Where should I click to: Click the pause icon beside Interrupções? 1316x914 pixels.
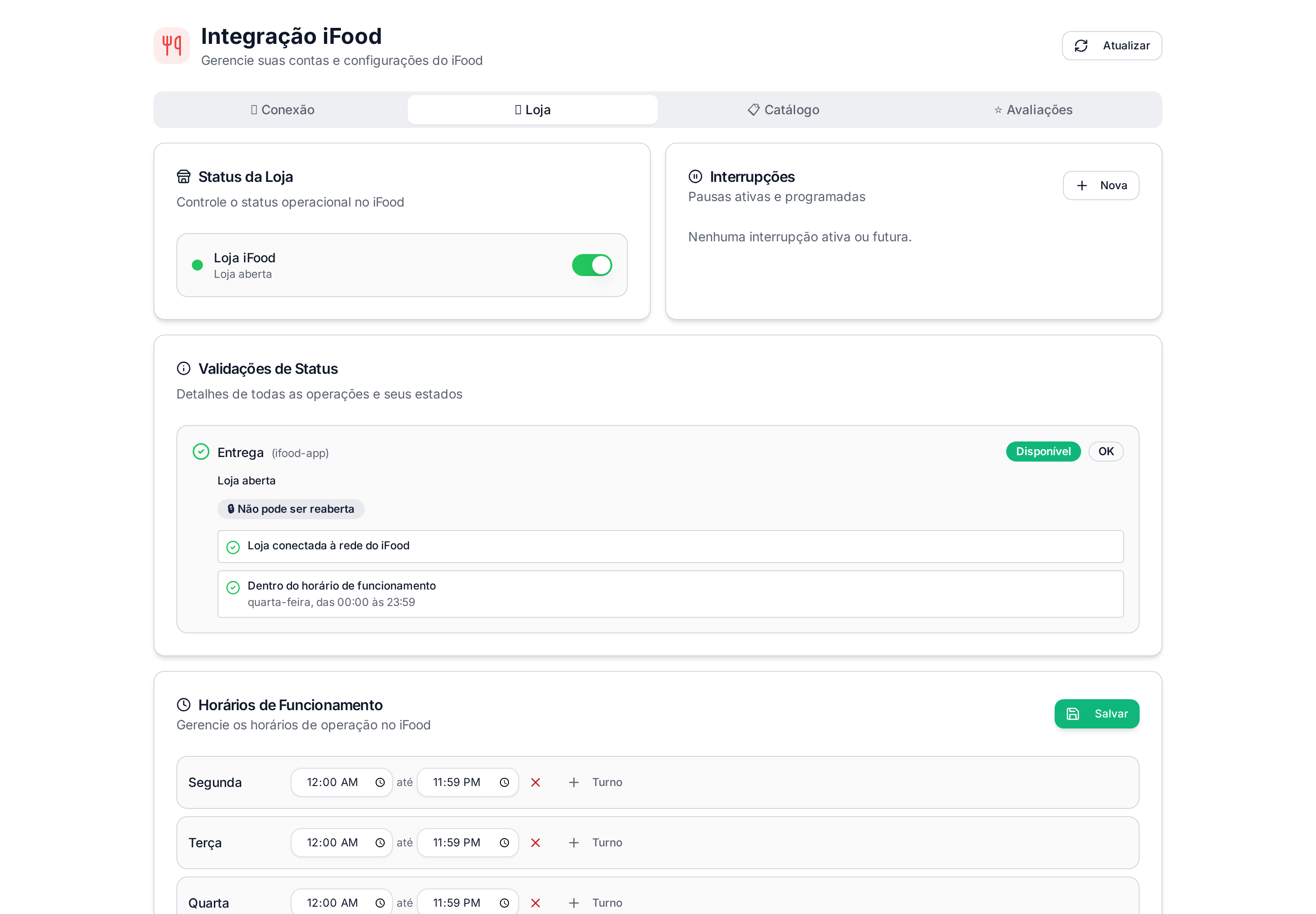coord(695,176)
